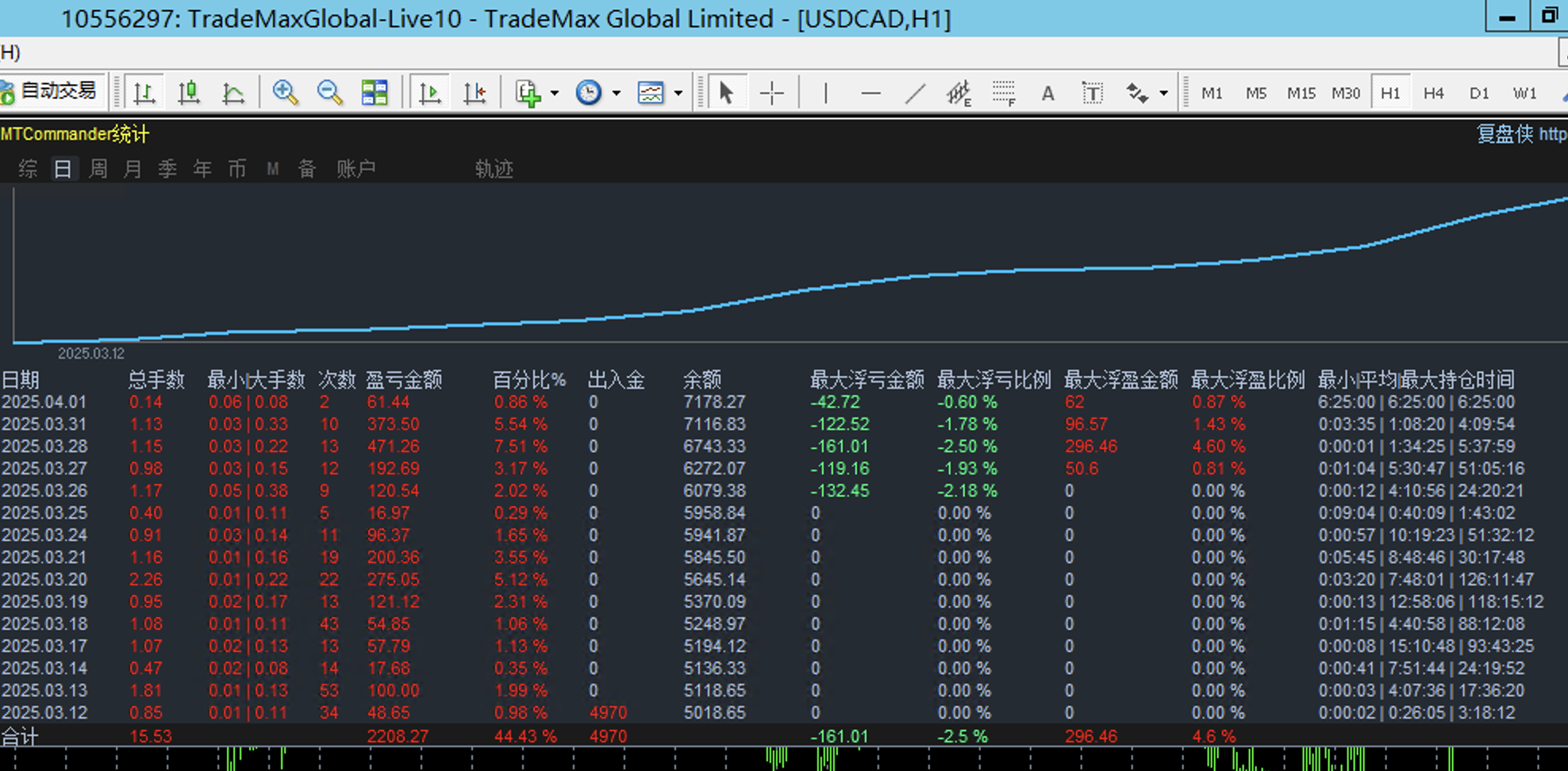Image resolution: width=1568 pixels, height=771 pixels.
Task: Expand the periods dropdown arrow
Action: click(616, 93)
